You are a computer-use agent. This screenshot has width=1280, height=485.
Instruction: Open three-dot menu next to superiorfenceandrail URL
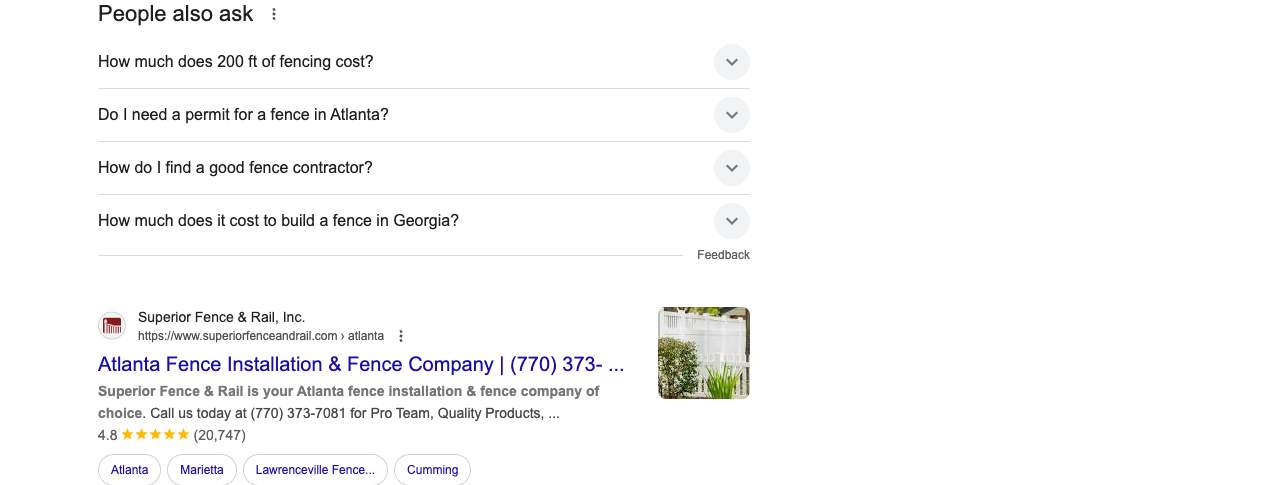tap(401, 336)
